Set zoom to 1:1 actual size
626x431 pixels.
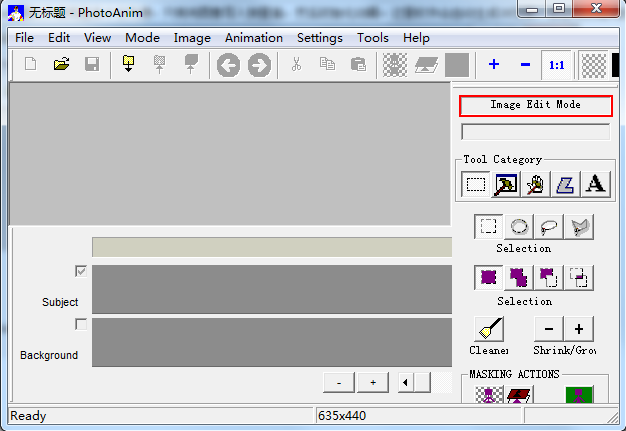(556, 65)
